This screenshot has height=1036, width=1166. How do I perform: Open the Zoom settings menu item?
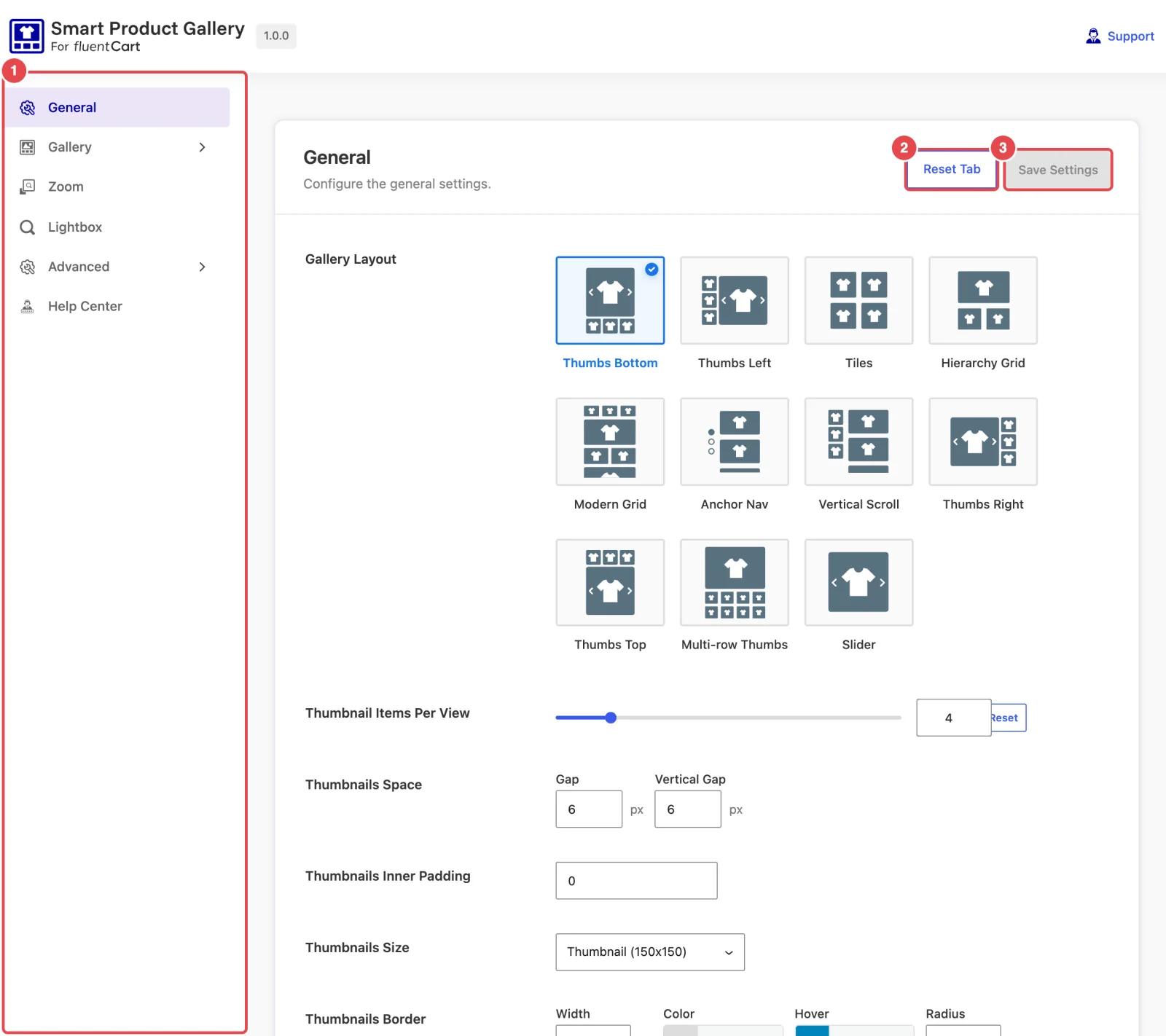pyautogui.click(x=118, y=187)
